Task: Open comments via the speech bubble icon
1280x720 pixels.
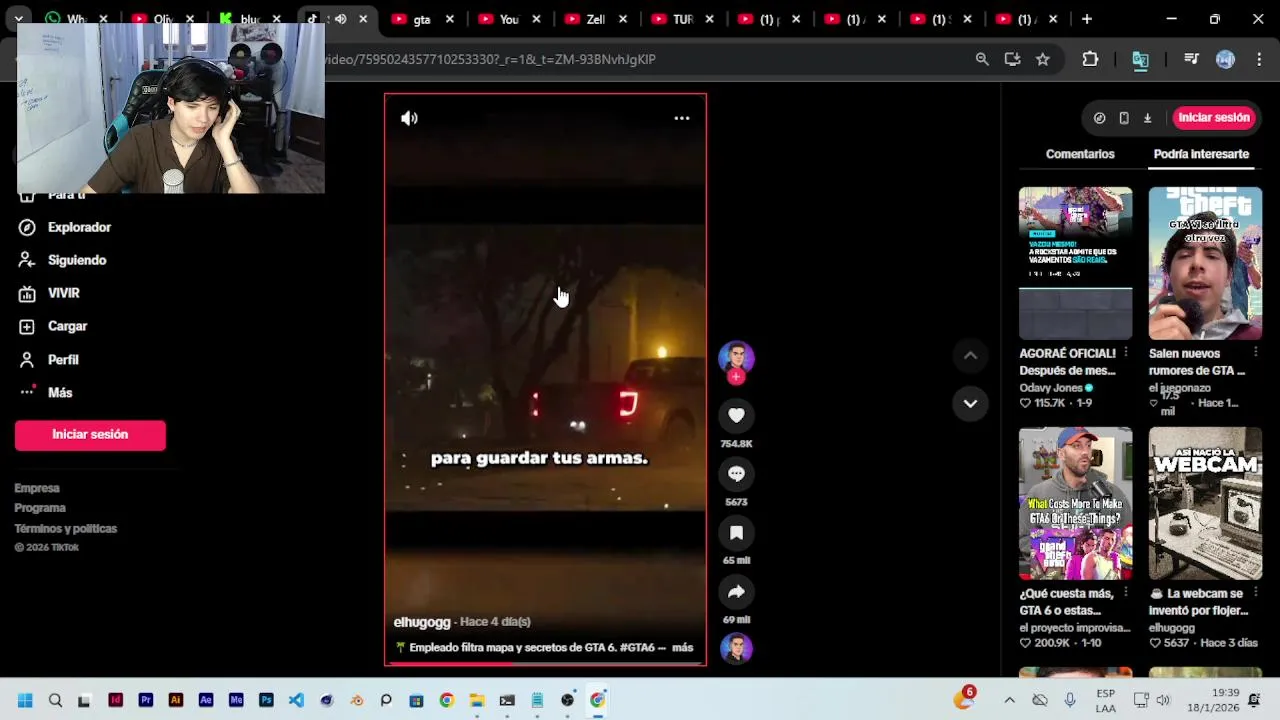Action: pyautogui.click(x=736, y=474)
